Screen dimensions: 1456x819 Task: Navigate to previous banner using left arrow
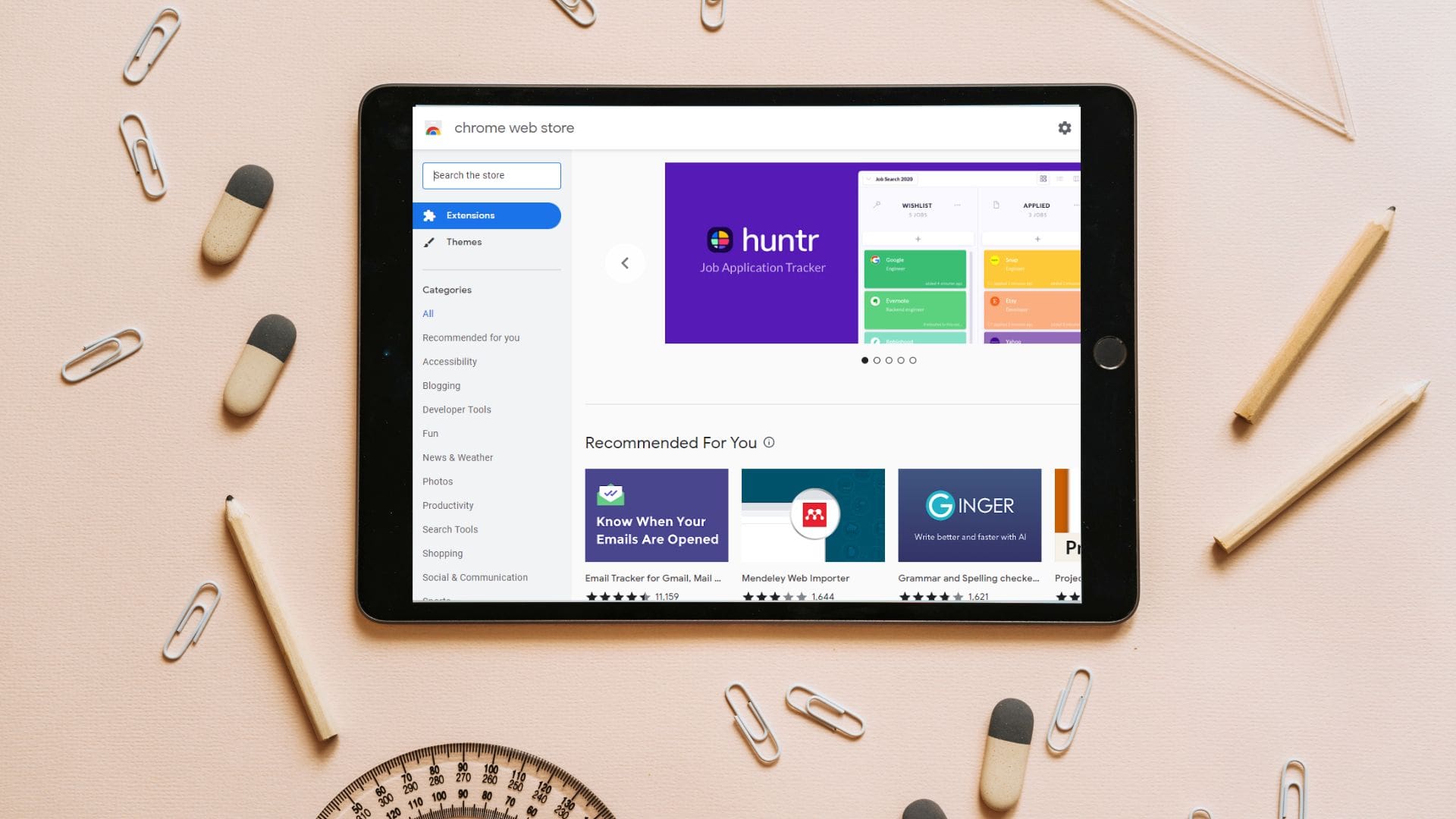pos(624,263)
